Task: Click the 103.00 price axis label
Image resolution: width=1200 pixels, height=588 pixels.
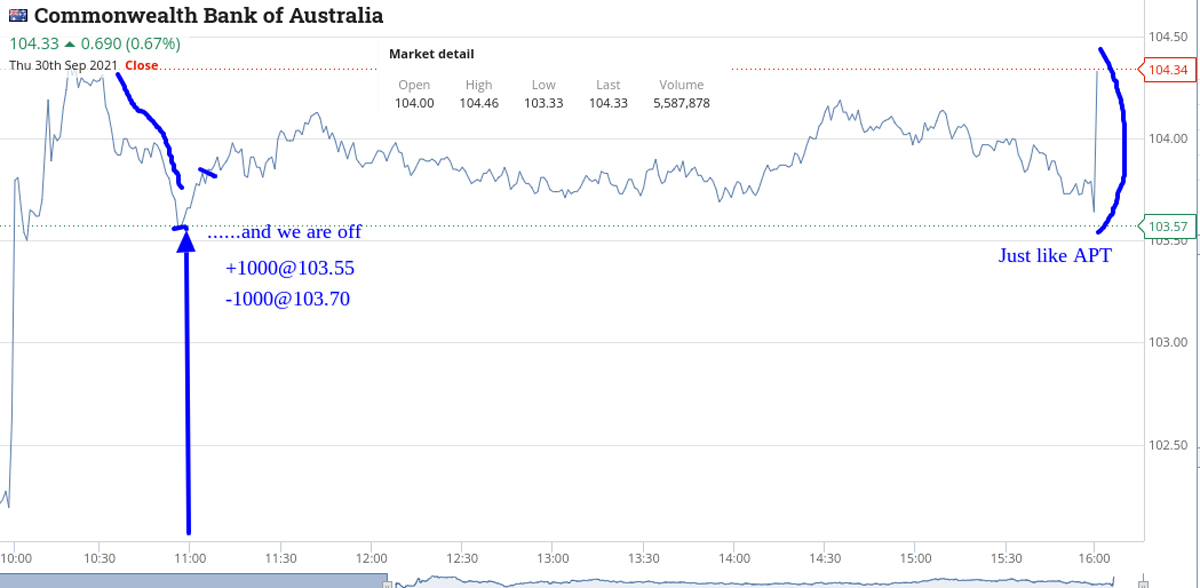Action: (x=1169, y=342)
